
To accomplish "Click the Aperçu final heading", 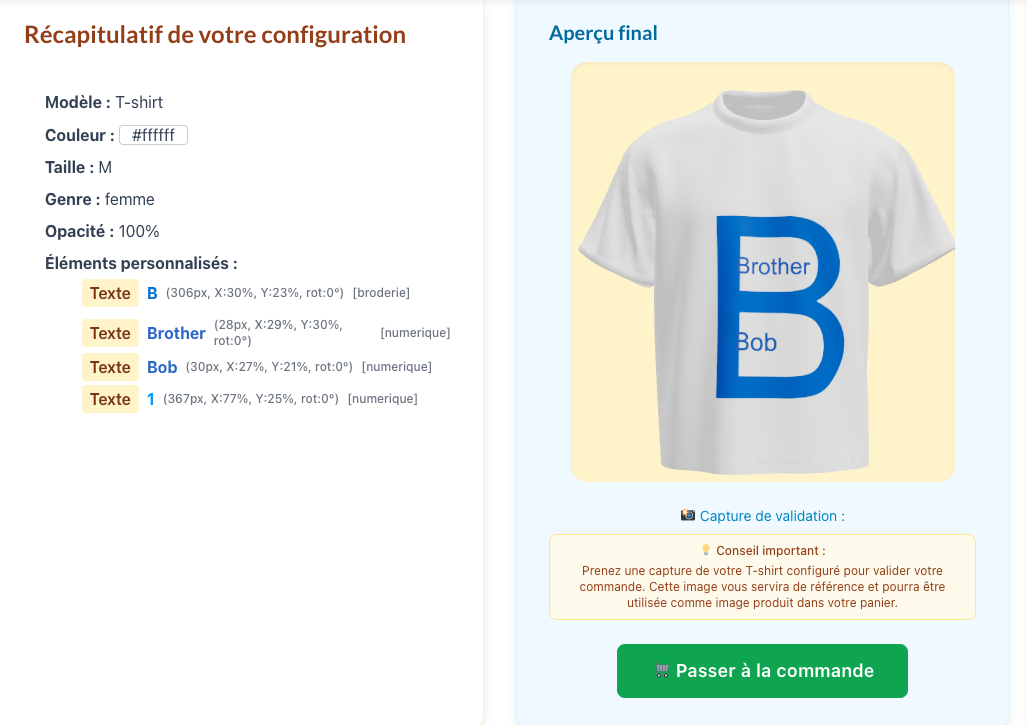I will tap(603, 33).
